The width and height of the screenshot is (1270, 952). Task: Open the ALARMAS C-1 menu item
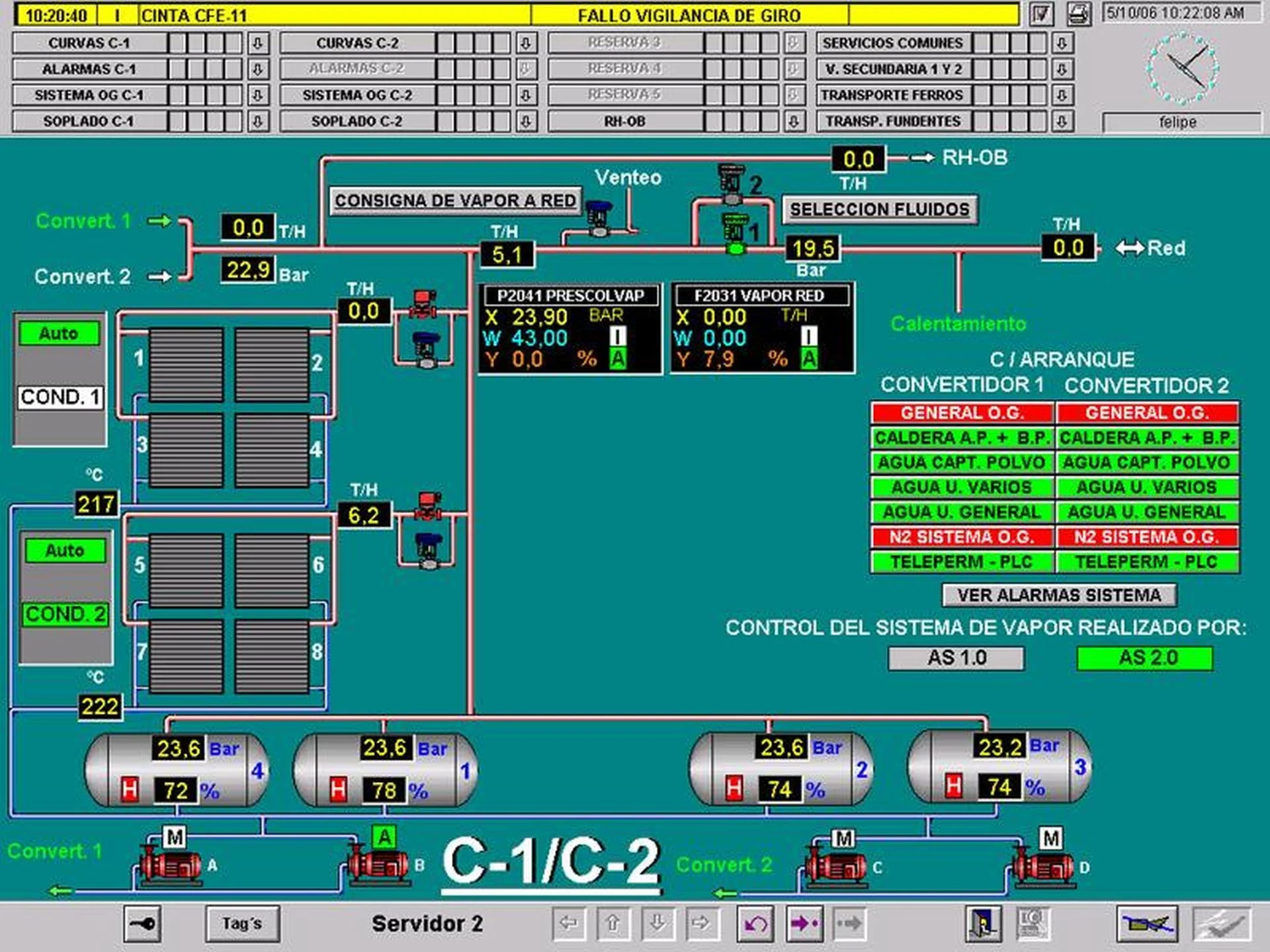[89, 69]
